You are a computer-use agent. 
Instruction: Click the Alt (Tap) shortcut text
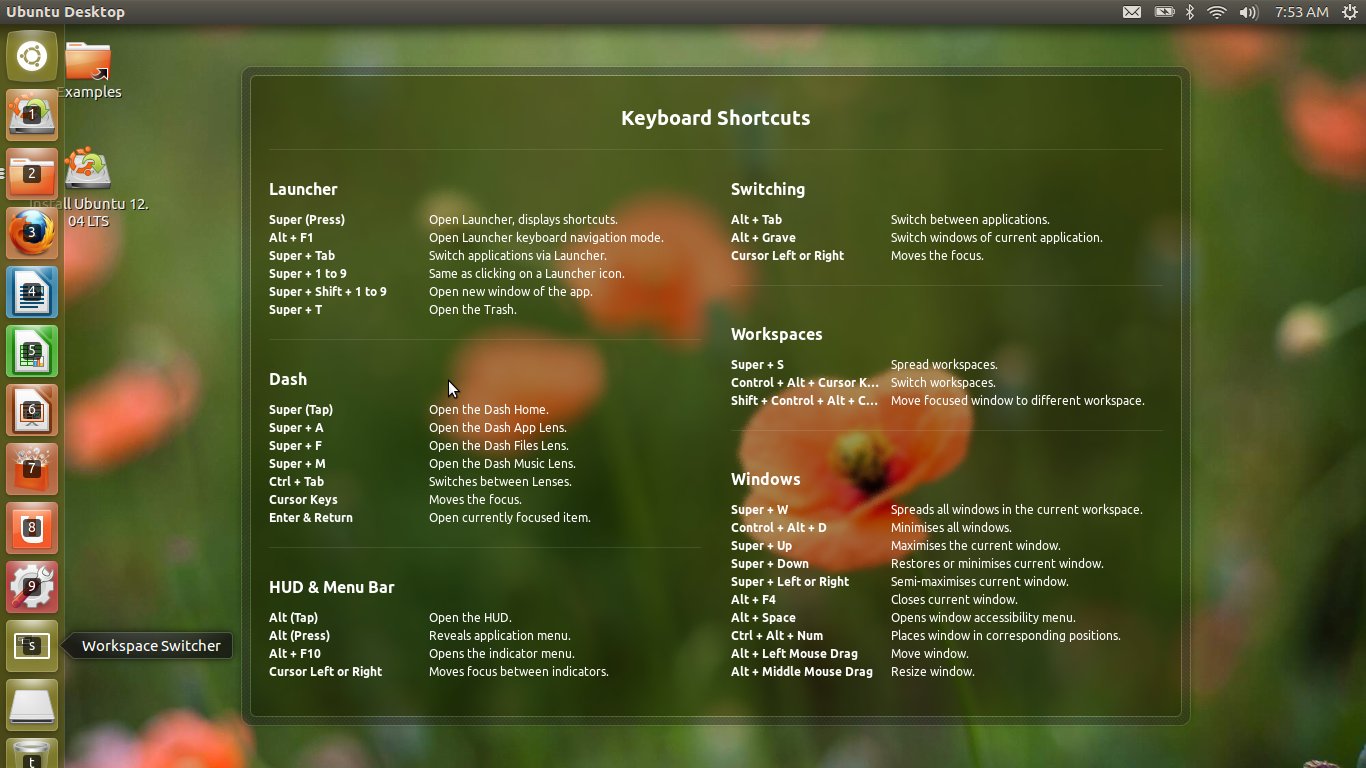pos(293,618)
